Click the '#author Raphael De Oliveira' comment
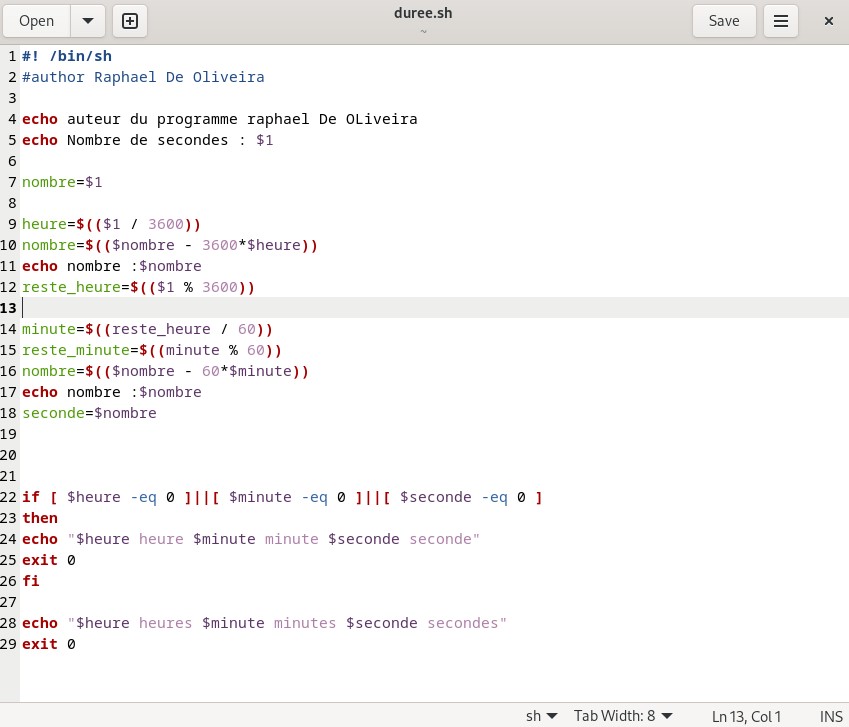The height and width of the screenshot is (727, 849). 143,77
